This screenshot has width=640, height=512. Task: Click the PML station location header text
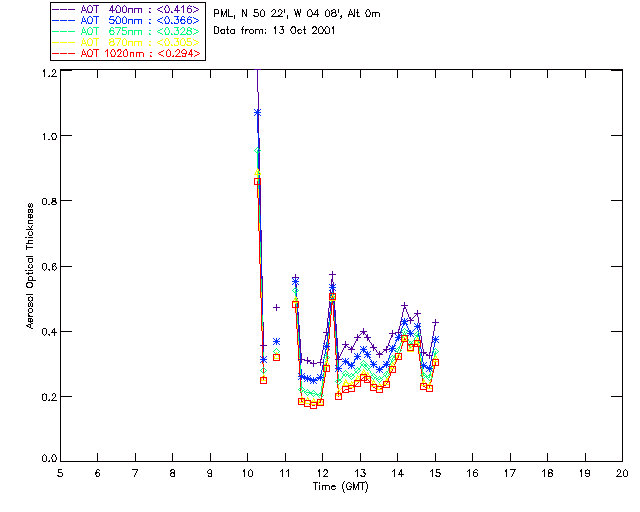click(x=297, y=14)
